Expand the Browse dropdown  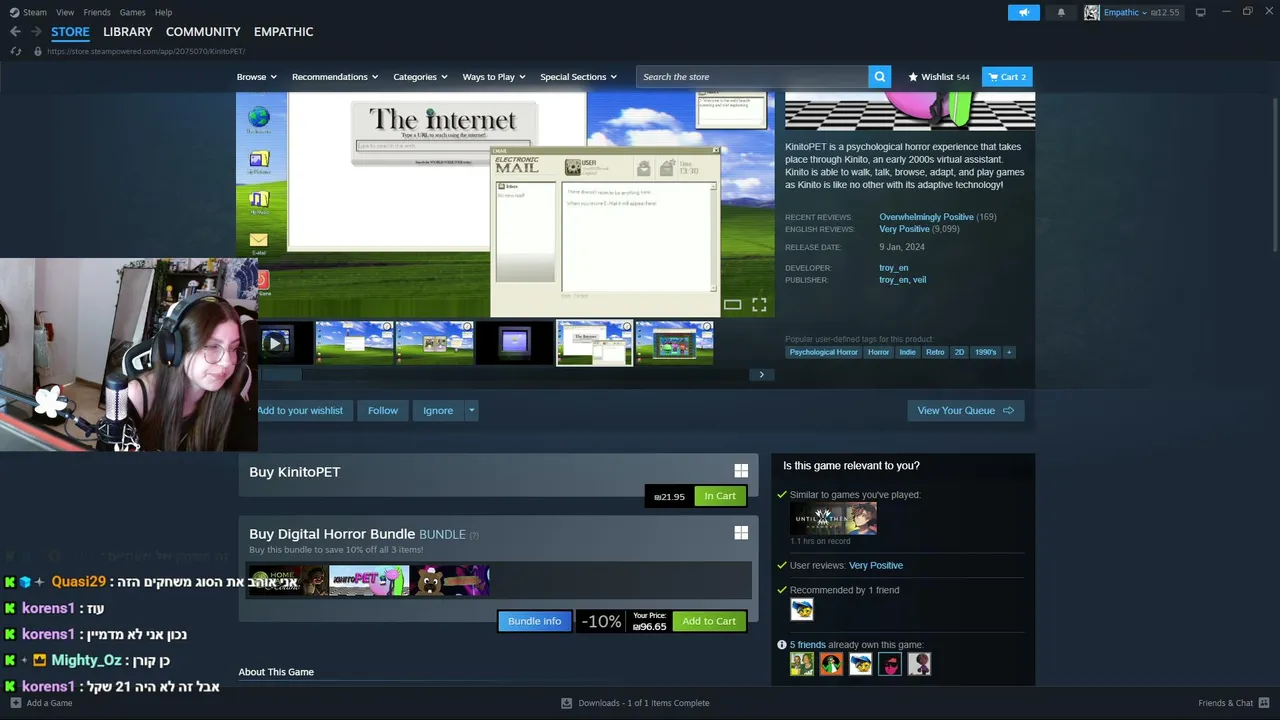[256, 77]
